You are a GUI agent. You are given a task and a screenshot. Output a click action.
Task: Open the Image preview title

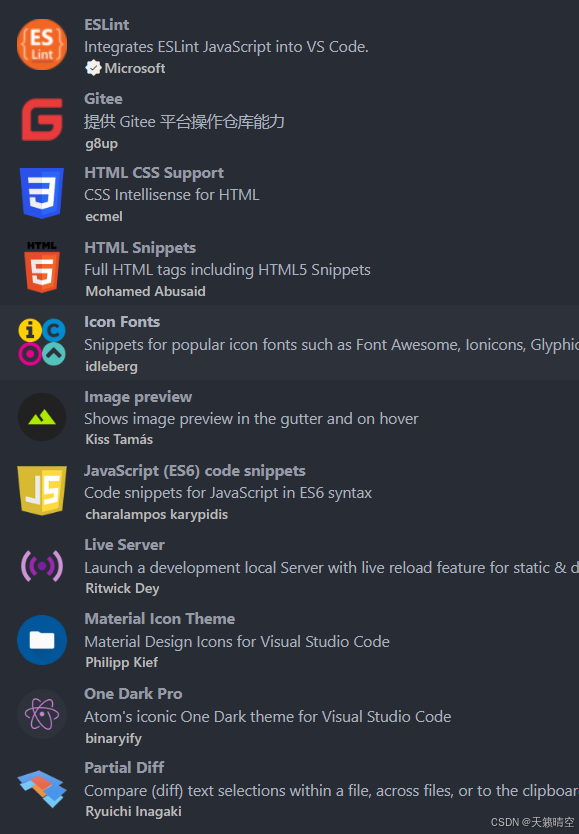pyautogui.click(x=138, y=397)
